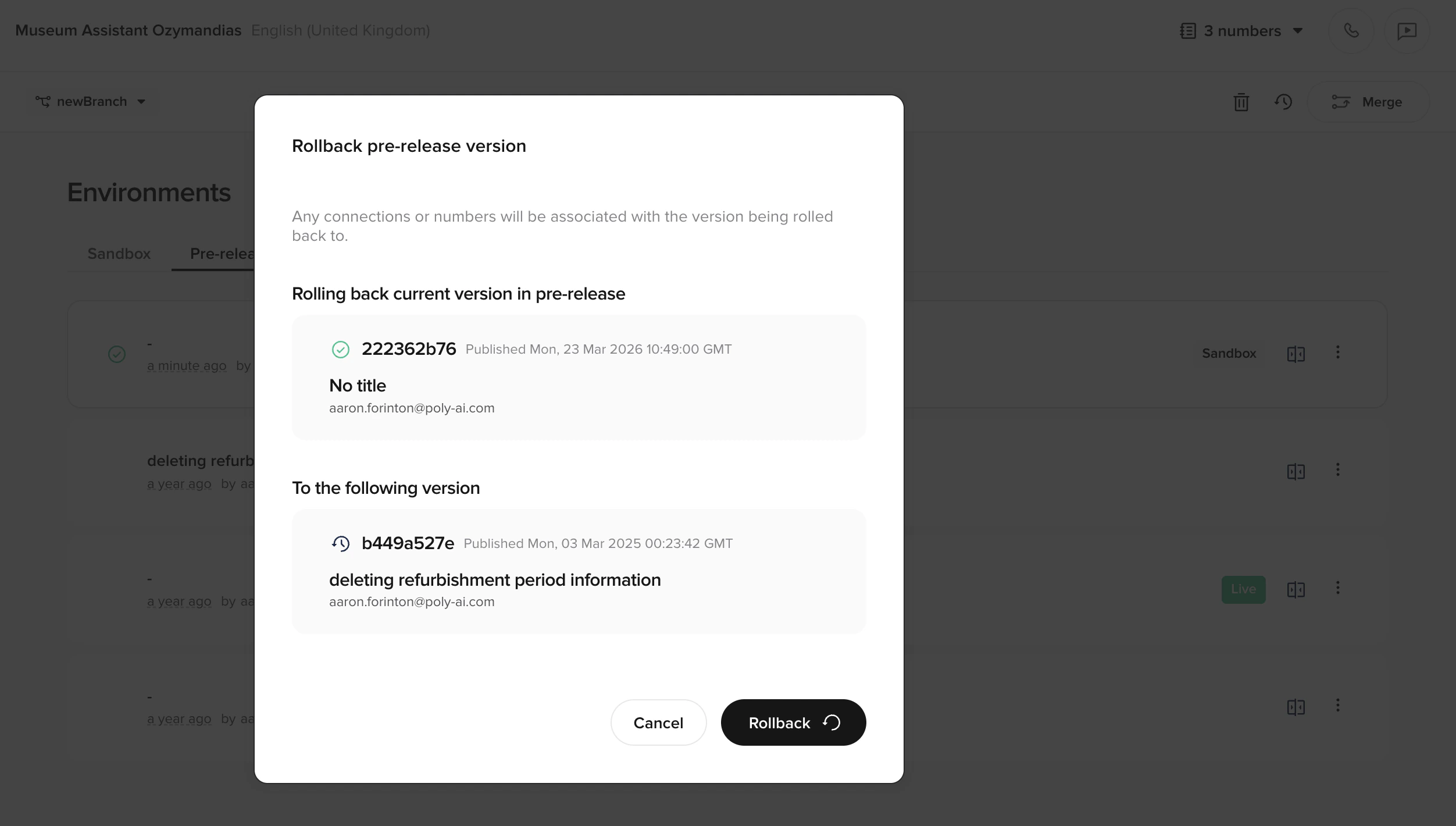
Task: Switch to the Sandbox tab
Action: pos(119,254)
